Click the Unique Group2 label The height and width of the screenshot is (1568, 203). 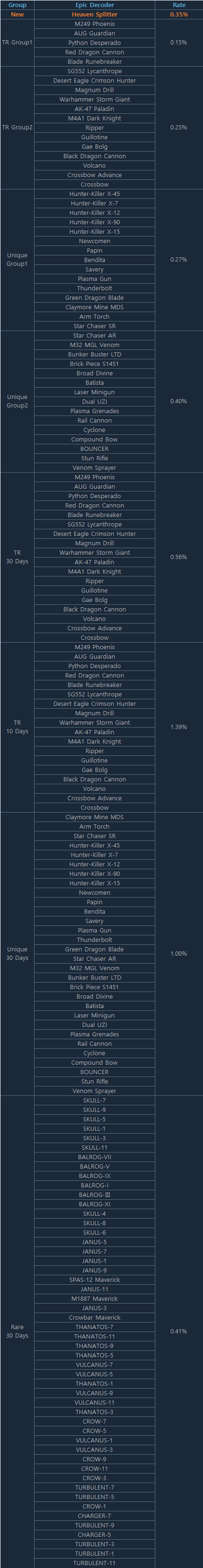pos(17,401)
